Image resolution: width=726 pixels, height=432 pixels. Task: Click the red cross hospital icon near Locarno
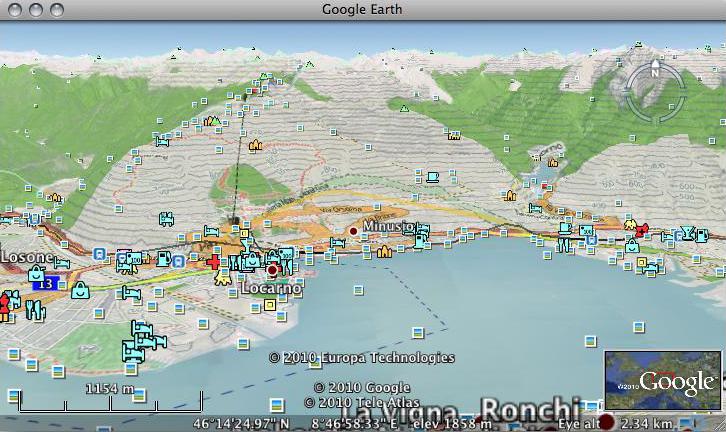pyautogui.click(x=213, y=262)
